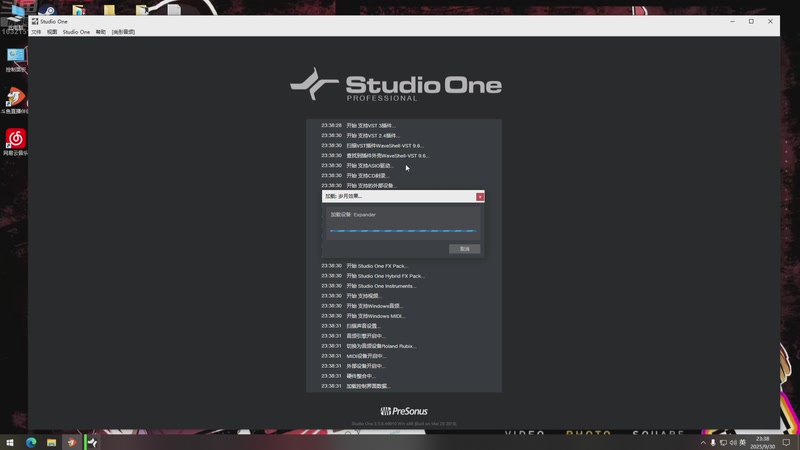Open File Explorer from the taskbar
The height and width of the screenshot is (450, 800).
[52, 442]
